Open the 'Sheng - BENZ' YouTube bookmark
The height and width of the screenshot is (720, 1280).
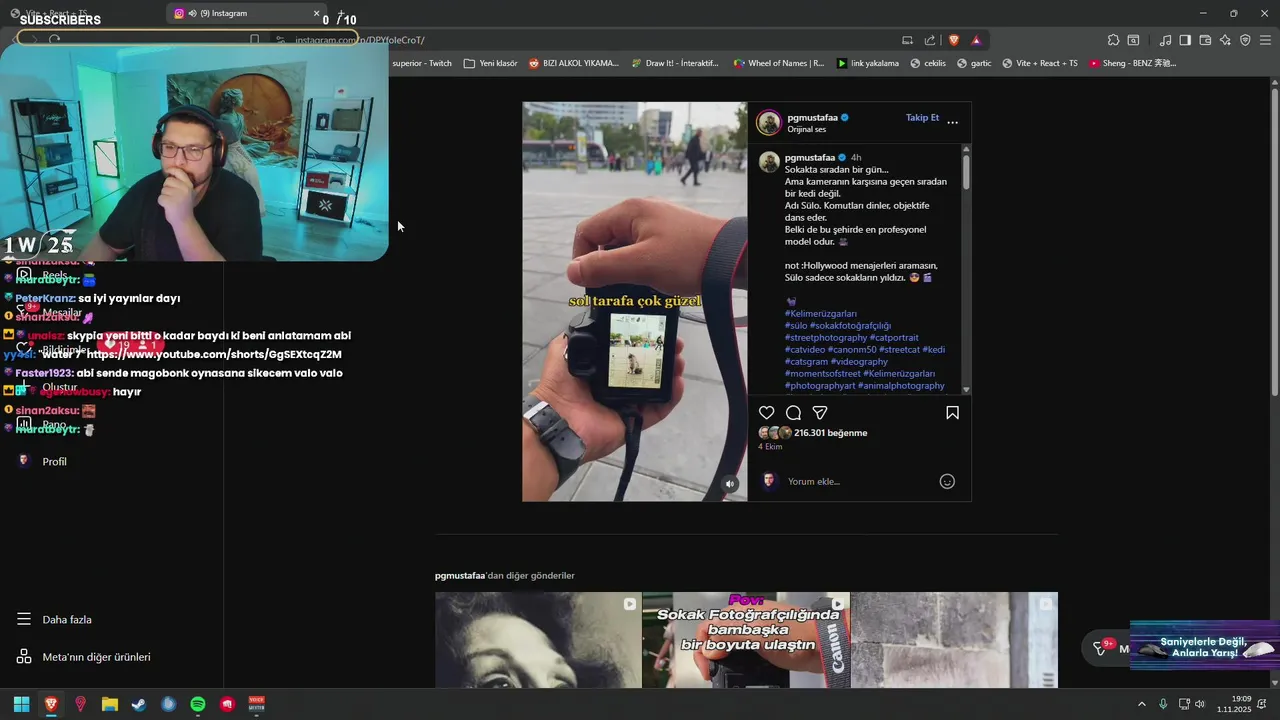[x=1132, y=63]
